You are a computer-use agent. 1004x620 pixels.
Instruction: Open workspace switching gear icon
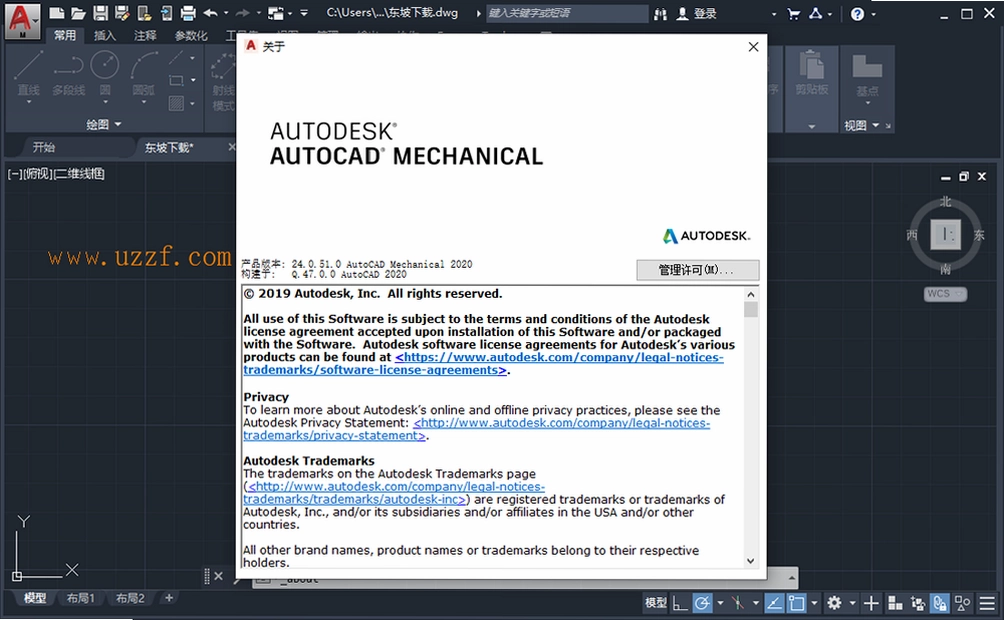(x=834, y=603)
